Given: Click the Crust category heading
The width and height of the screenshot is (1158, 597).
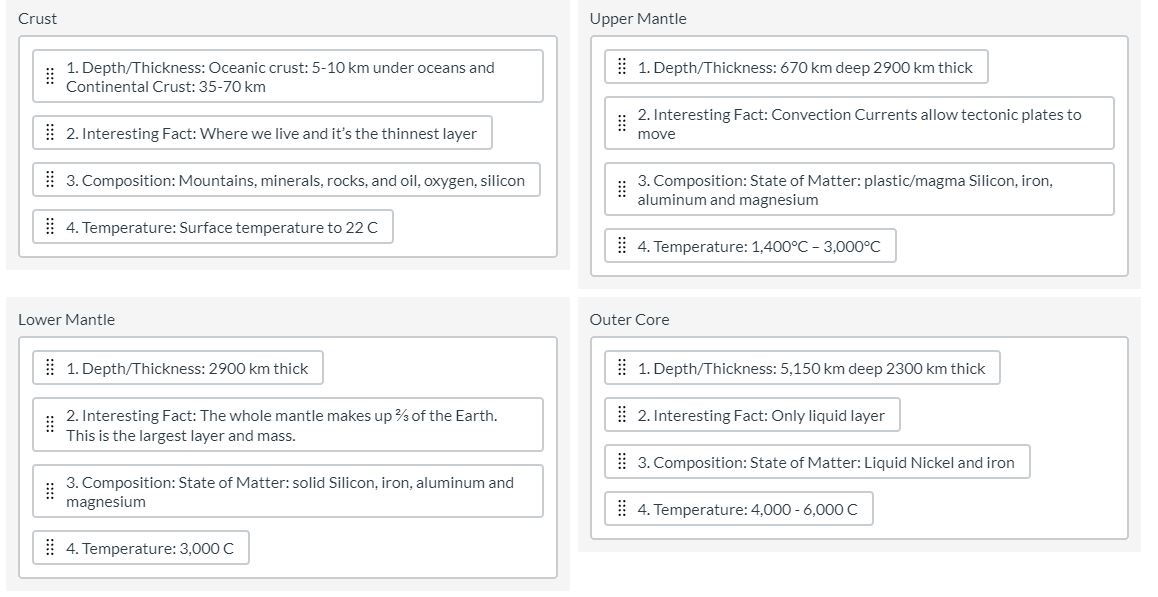Looking at the screenshot, I should coord(38,19).
